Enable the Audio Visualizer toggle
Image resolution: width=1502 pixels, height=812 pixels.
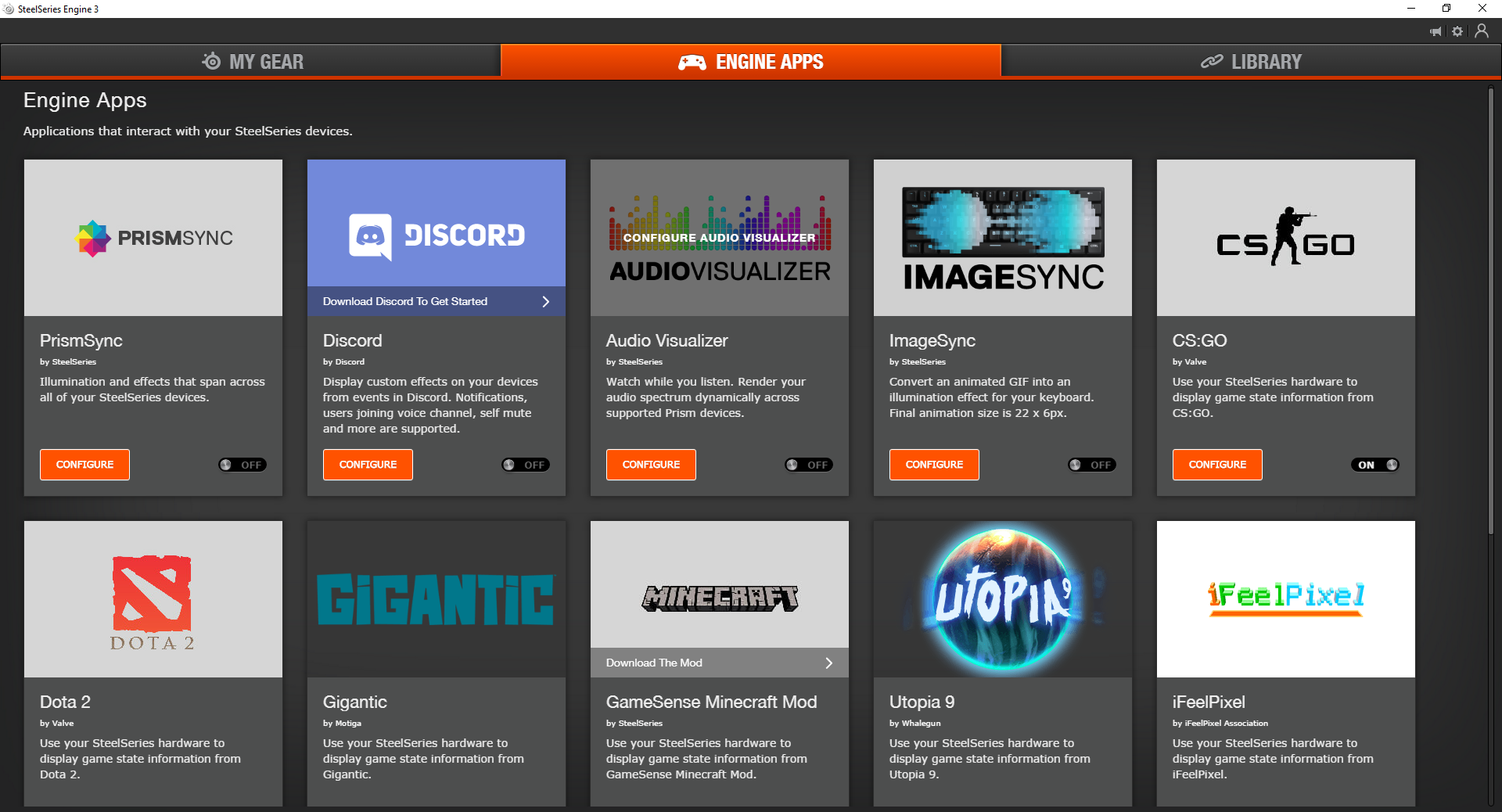(x=809, y=465)
